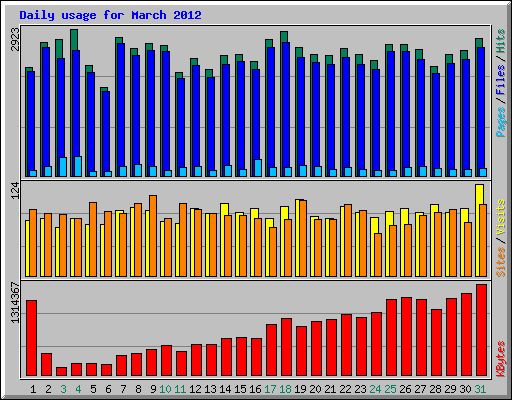Click the orange sites bar for day 9

[x=153, y=236]
